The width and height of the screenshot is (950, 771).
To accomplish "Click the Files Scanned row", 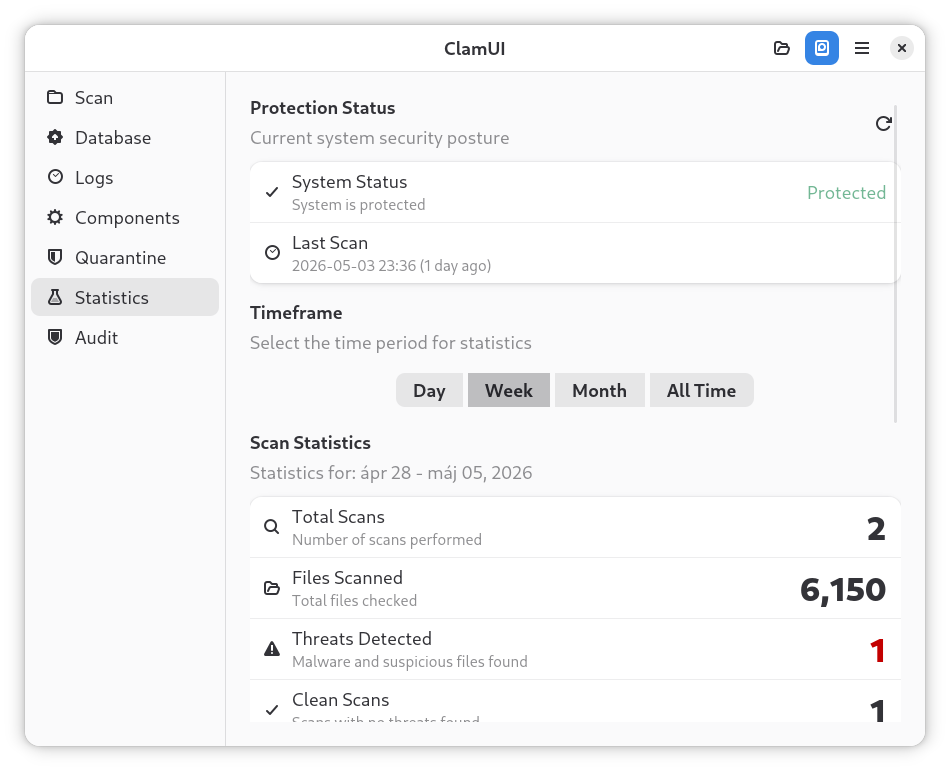I will (x=575, y=588).
